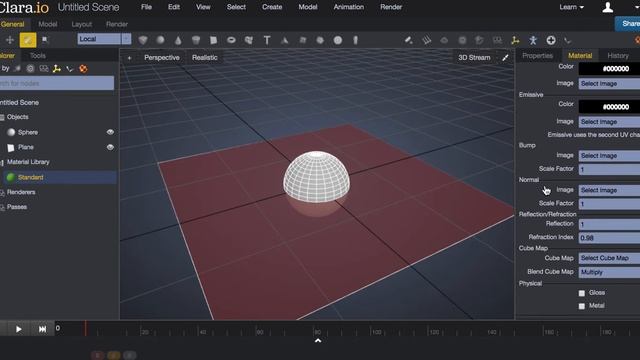Create a cone primitive from toolbar
The image size is (640, 360).
178,40
